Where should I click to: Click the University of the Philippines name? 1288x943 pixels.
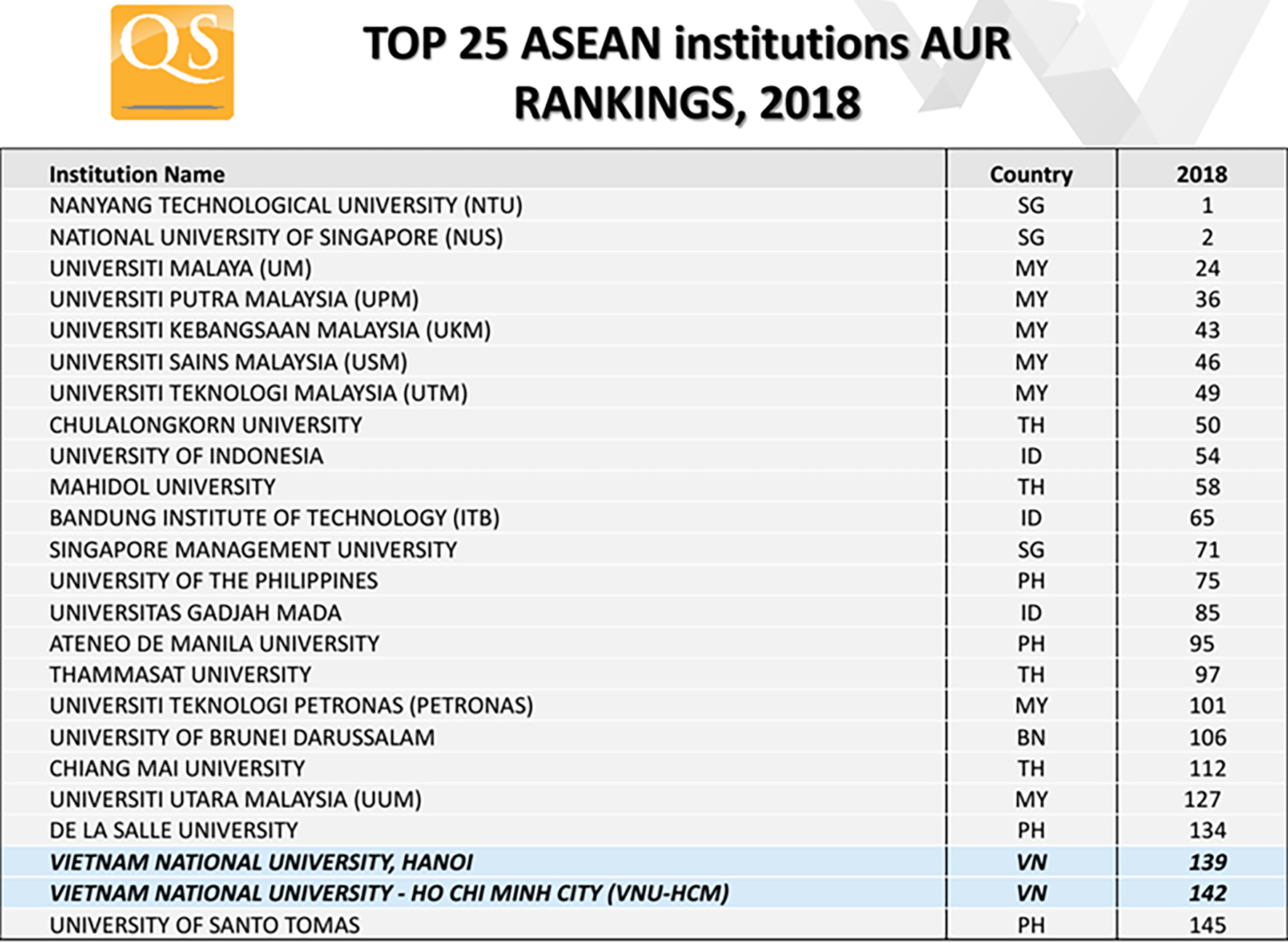point(214,581)
